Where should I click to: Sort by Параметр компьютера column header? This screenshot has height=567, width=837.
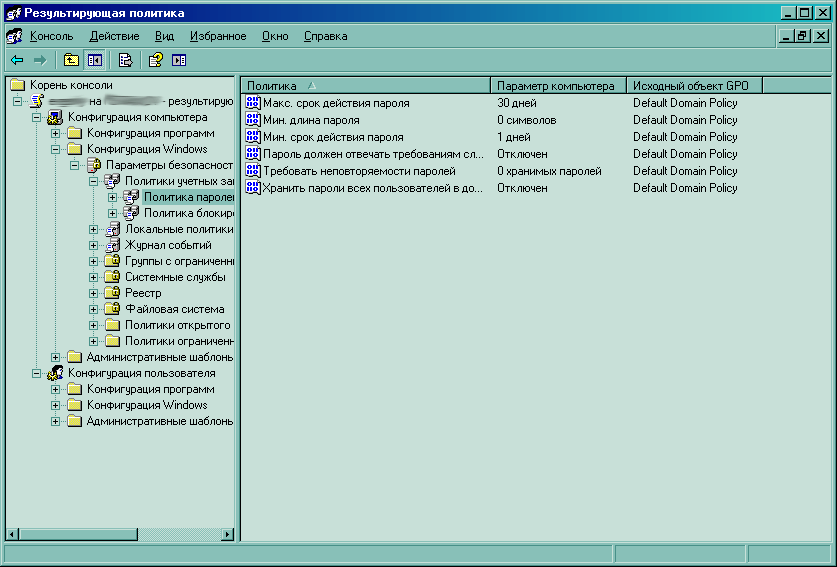click(x=558, y=85)
